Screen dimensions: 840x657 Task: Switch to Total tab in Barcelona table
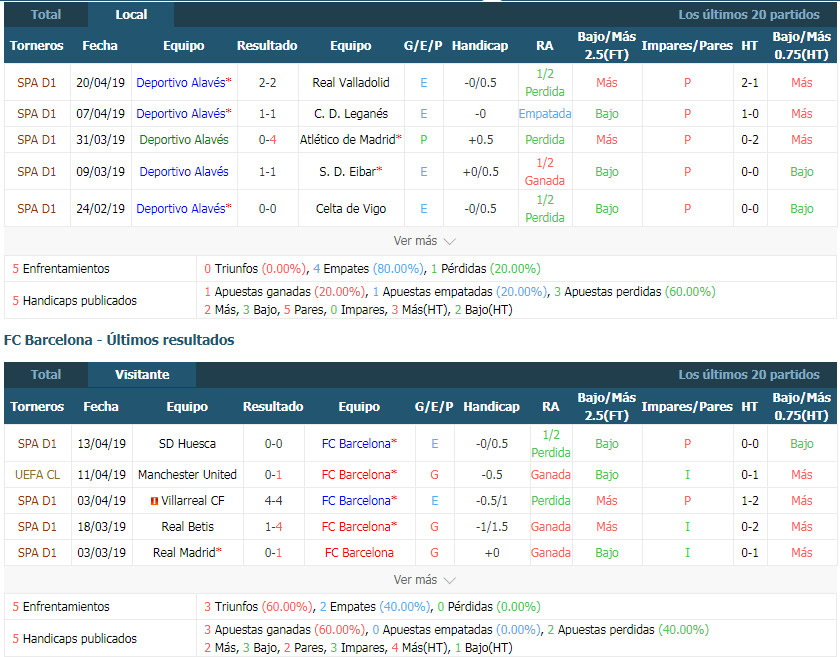point(46,375)
